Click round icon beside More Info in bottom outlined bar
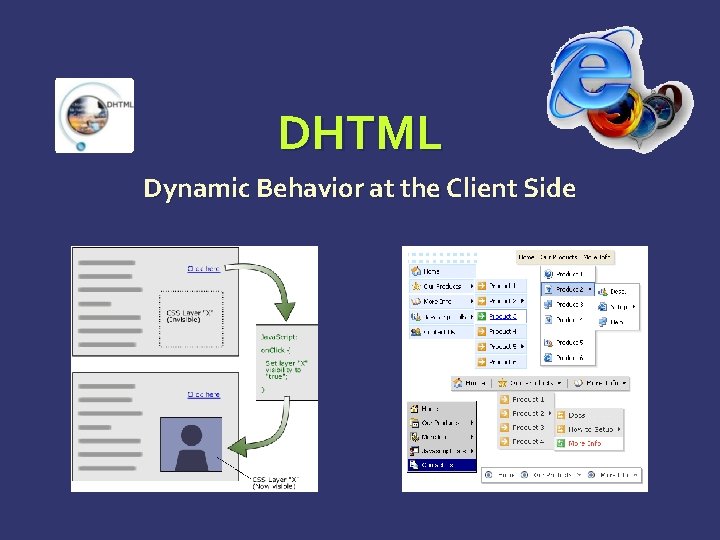This screenshot has height=540, width=720. click(x=591, y=475)
